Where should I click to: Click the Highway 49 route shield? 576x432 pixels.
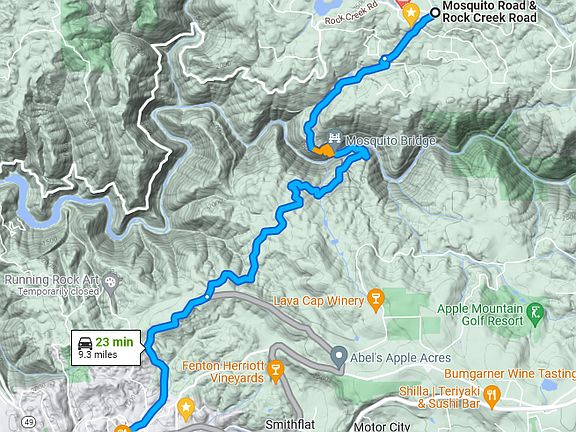28,421
